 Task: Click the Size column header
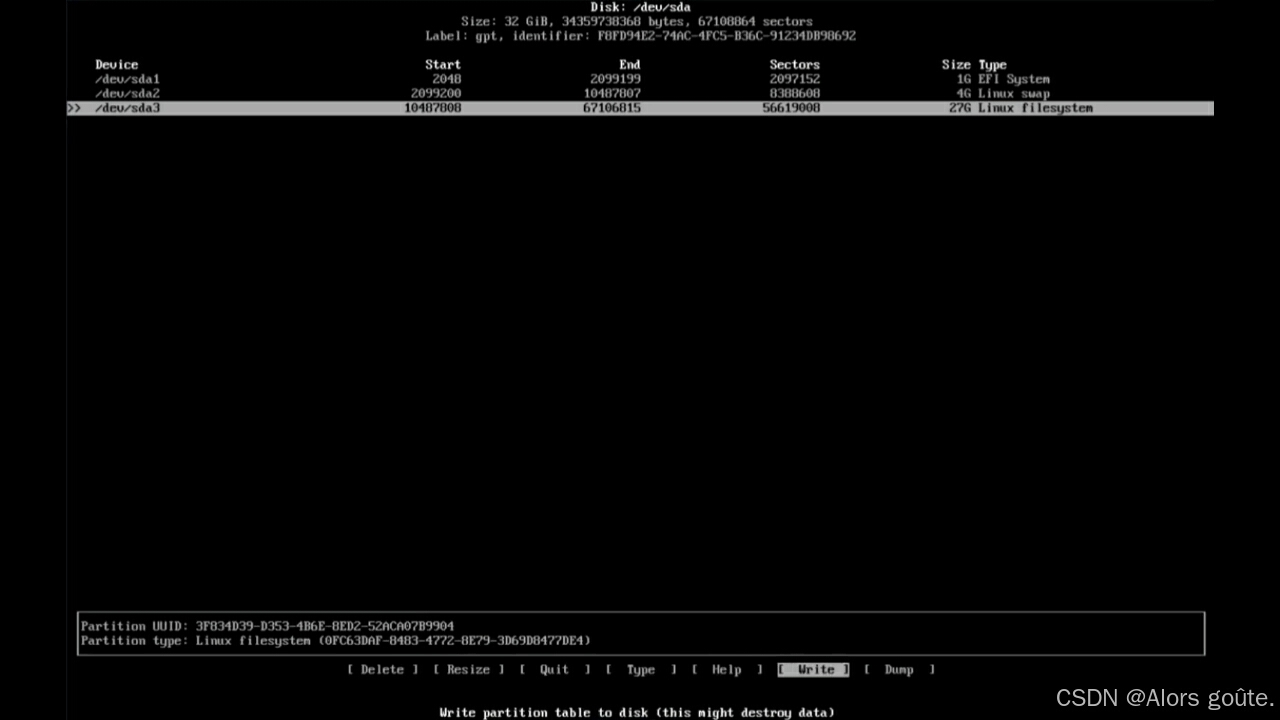coord(957,64)
